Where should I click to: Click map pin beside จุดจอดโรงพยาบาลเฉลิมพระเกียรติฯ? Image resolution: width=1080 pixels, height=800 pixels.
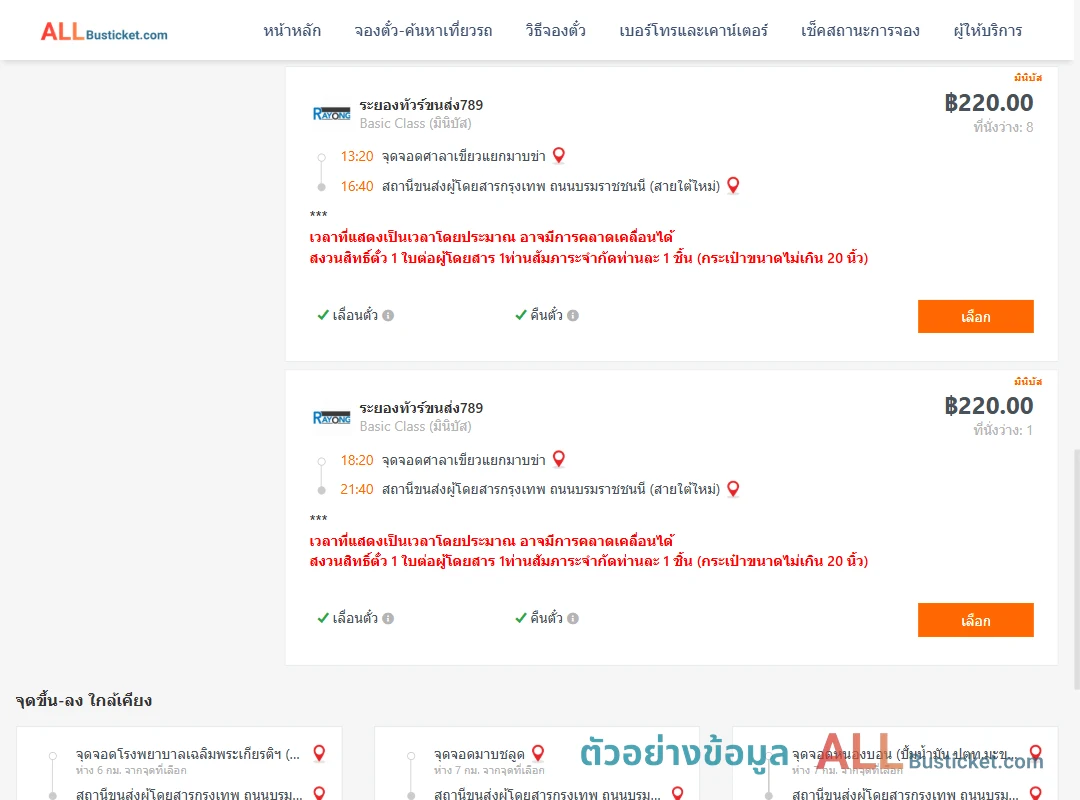[x=319, y=753]
